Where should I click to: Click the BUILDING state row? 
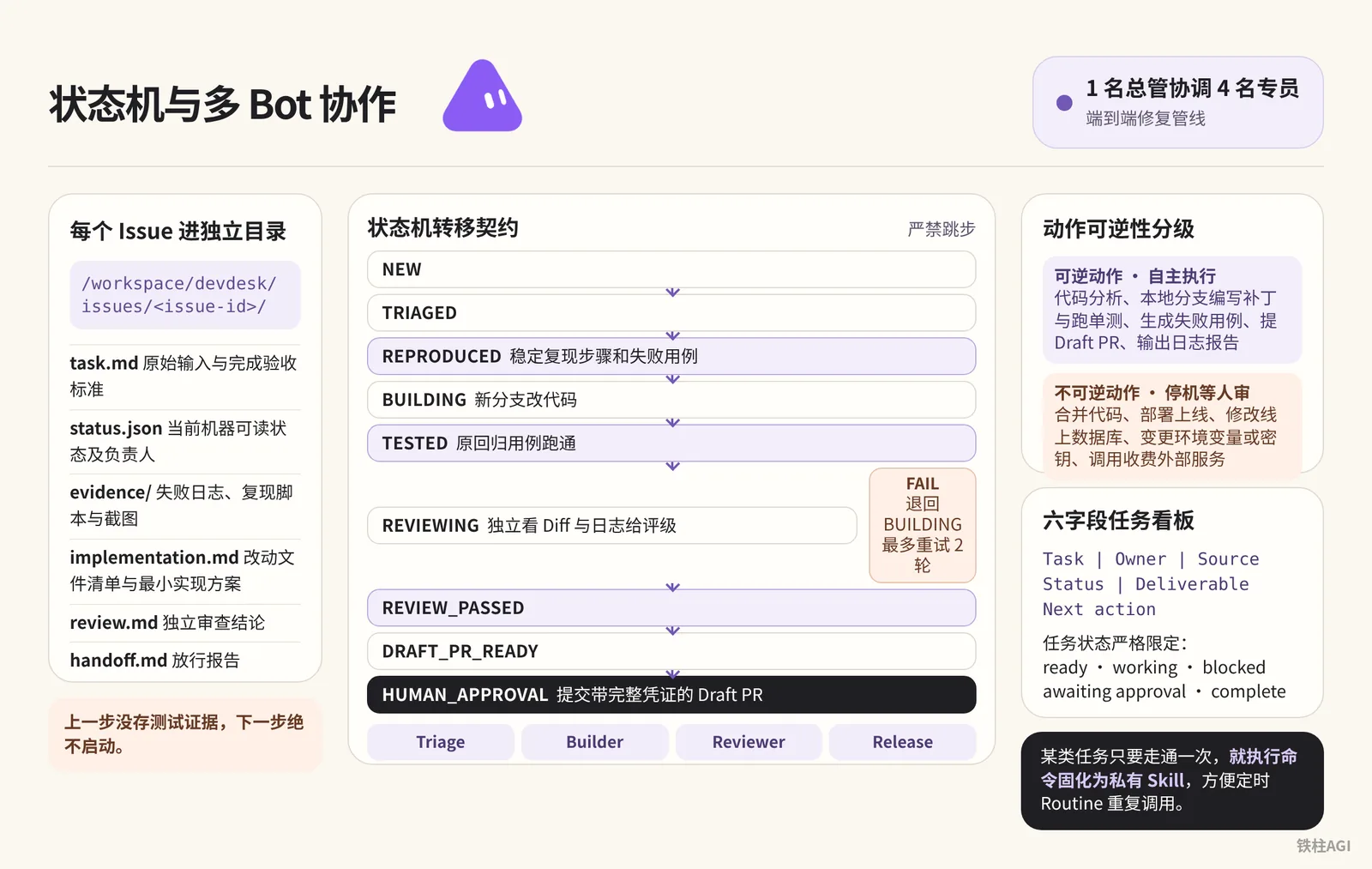[671, 400]
